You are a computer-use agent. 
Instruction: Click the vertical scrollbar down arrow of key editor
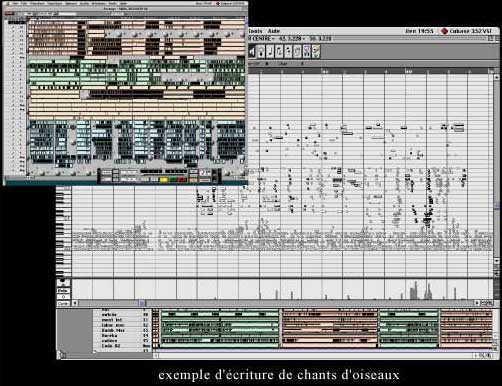496,261
